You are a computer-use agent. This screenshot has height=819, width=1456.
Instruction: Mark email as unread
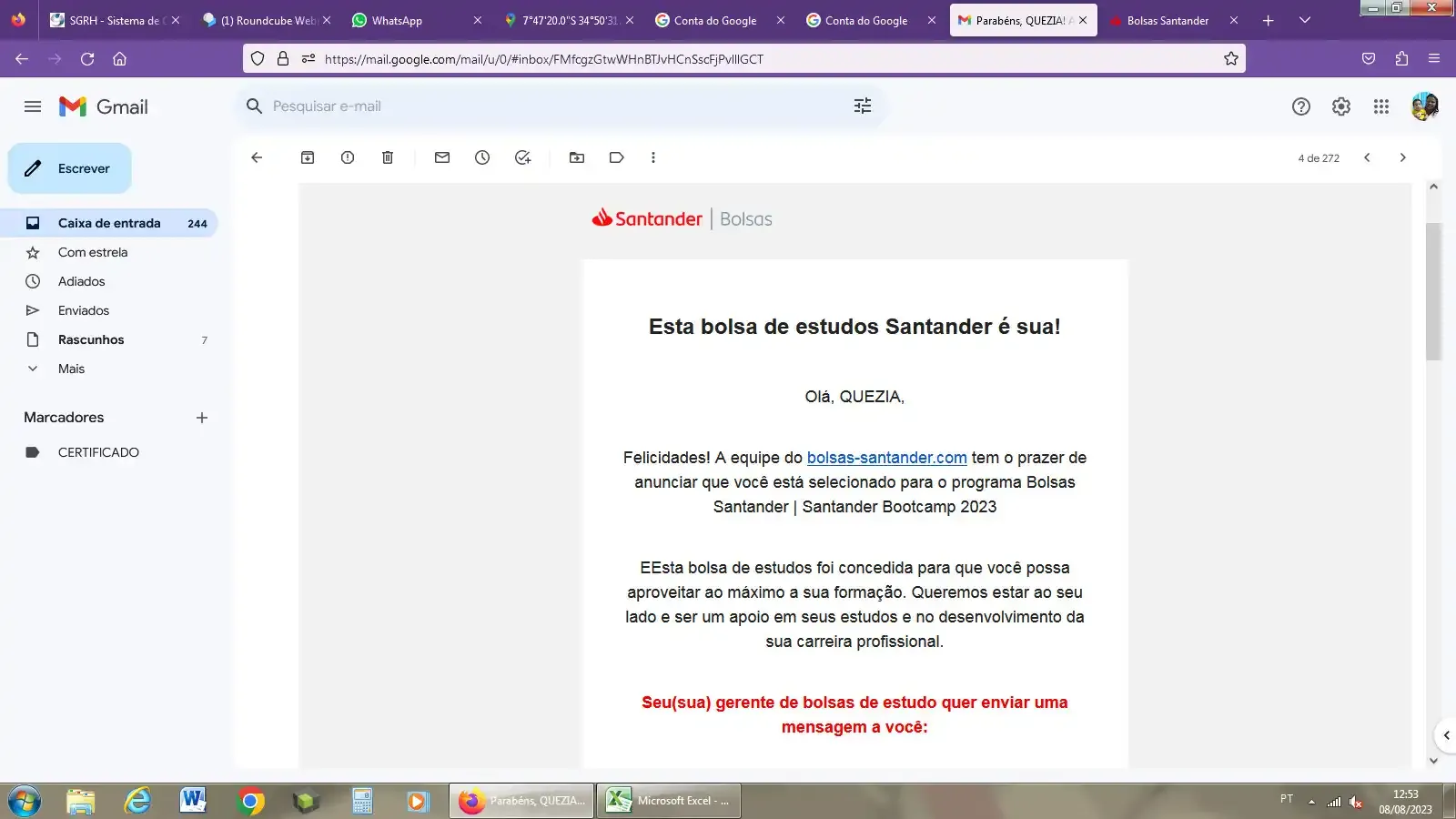[442, 157]
